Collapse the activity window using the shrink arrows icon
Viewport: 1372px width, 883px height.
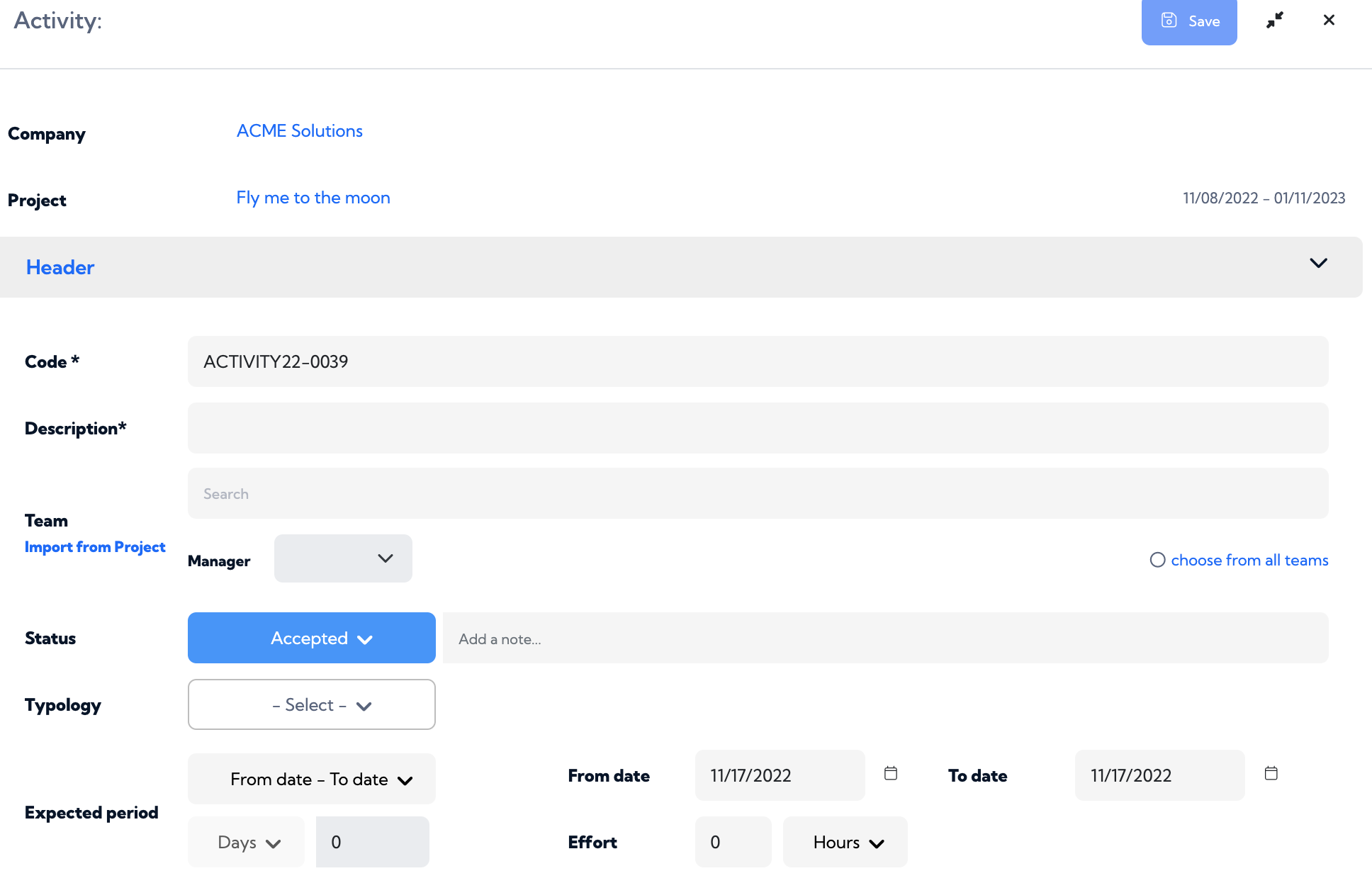click(x=1274, y=20)
